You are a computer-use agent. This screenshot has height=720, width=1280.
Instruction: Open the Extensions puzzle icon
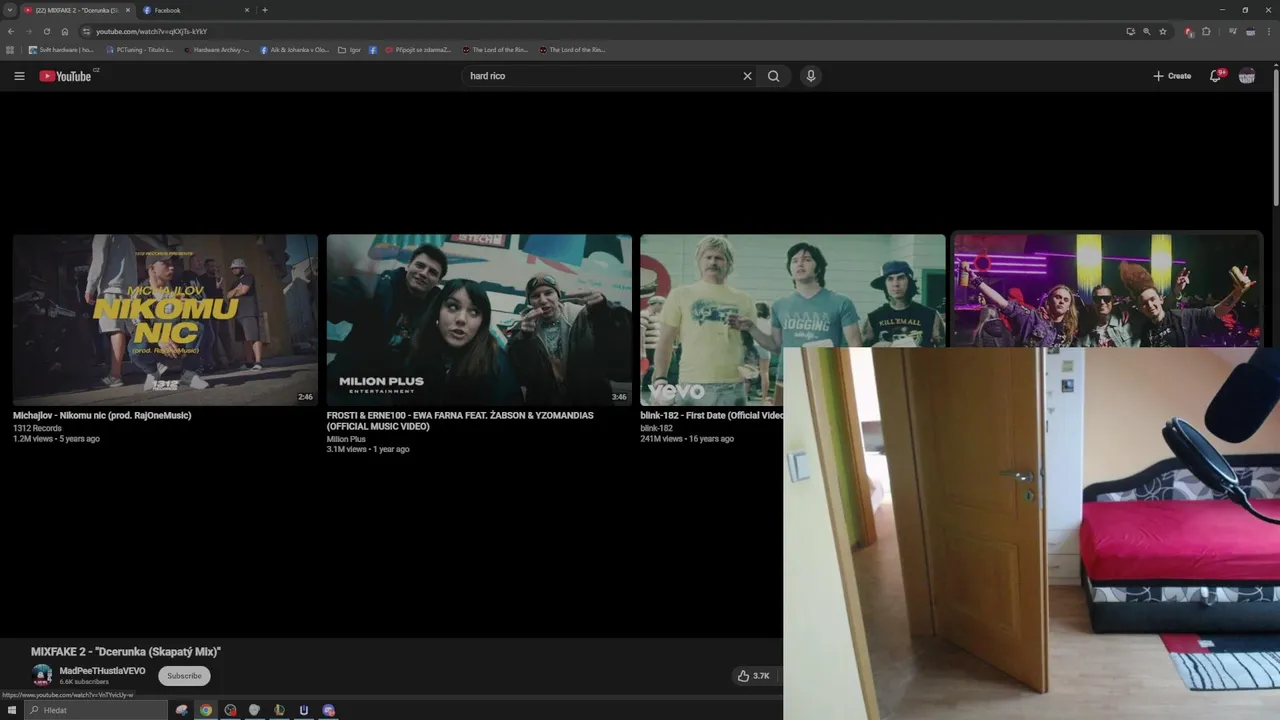(1206, 31)
